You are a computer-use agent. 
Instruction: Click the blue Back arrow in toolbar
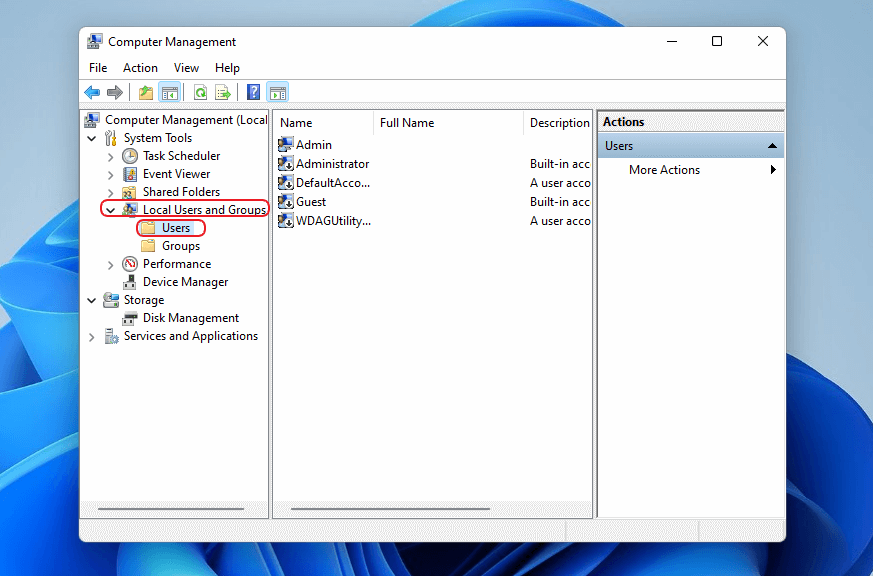92,93
